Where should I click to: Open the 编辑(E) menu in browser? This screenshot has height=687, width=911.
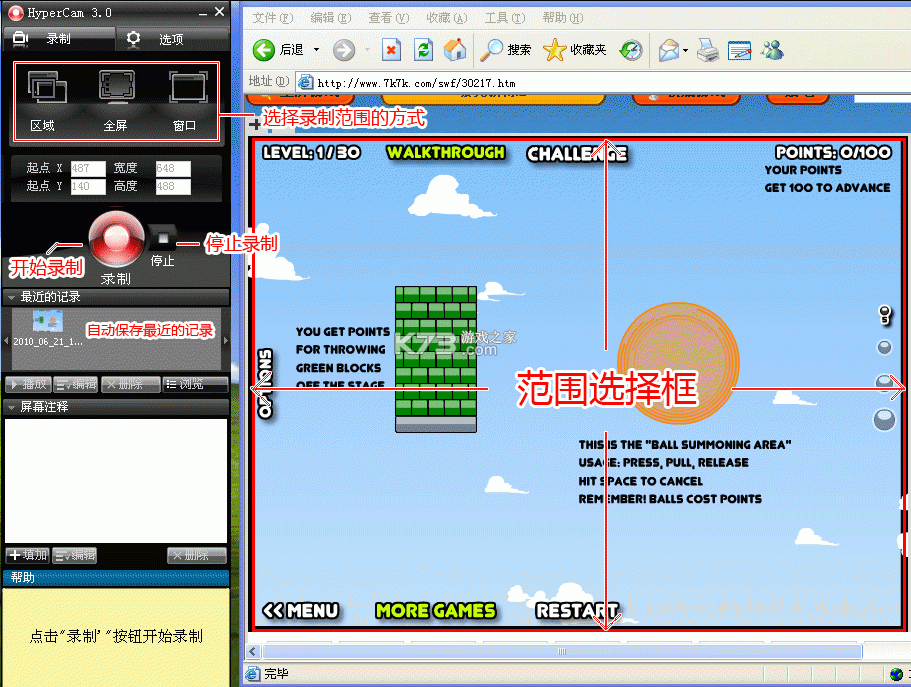[331, 18]
